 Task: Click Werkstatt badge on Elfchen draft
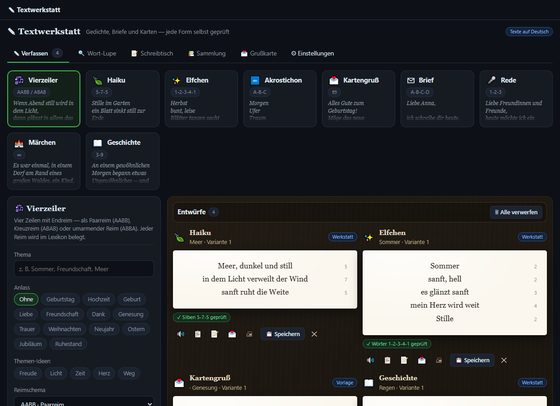coord(532,237)
